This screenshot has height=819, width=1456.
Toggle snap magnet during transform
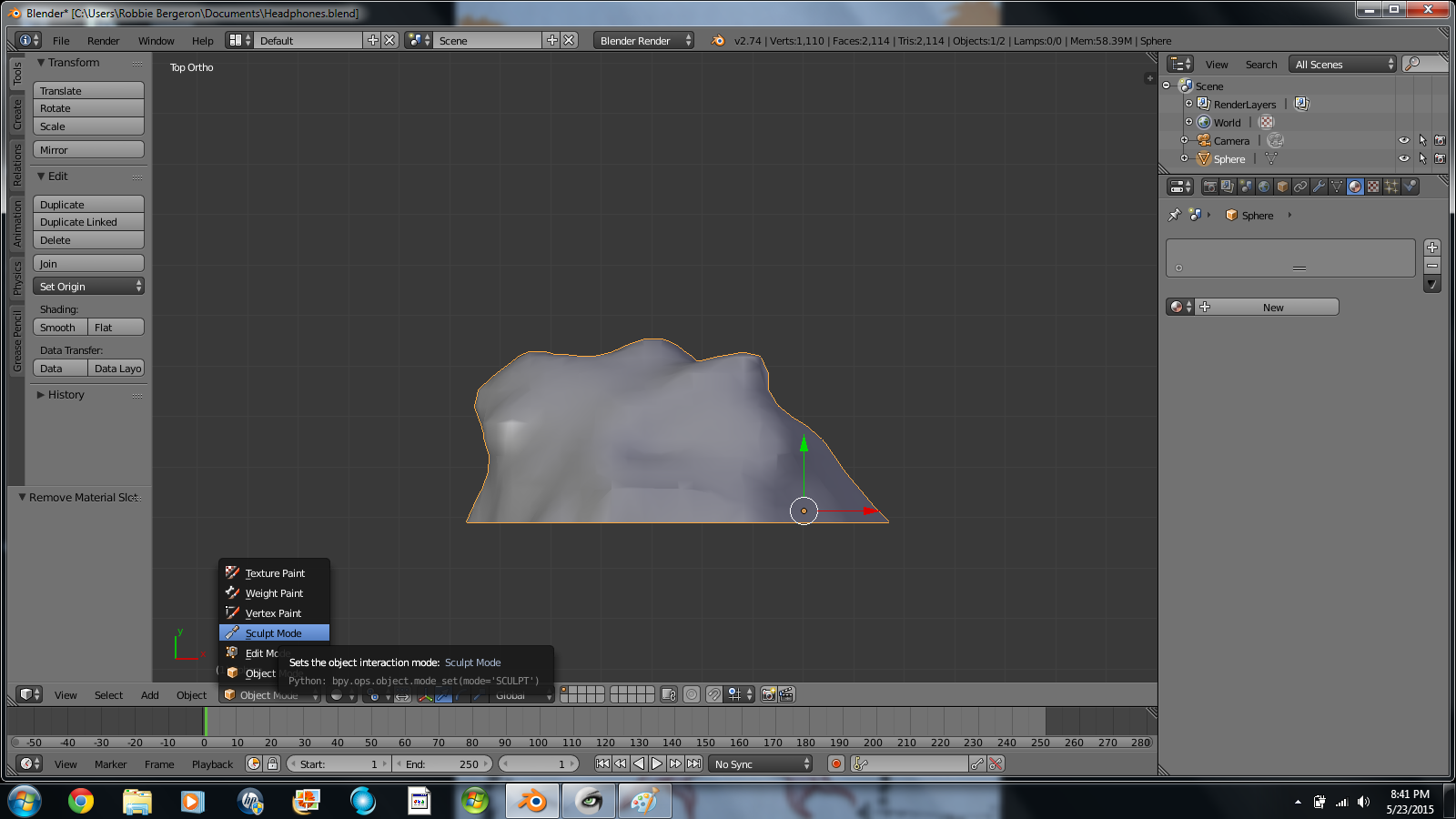pyautogui.click(x=713, y=694)
